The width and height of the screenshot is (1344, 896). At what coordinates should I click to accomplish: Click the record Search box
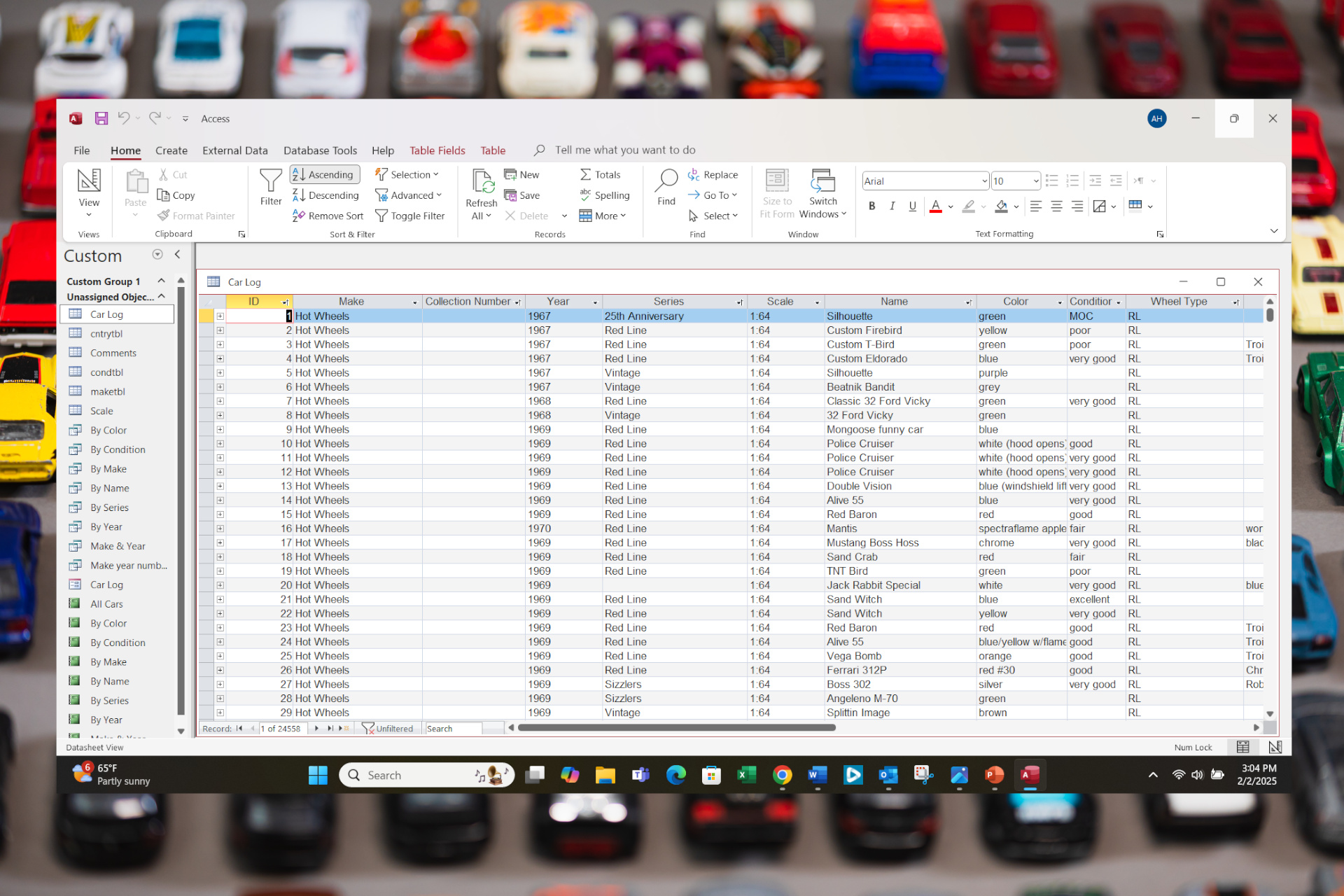click(x=454, y=729)
